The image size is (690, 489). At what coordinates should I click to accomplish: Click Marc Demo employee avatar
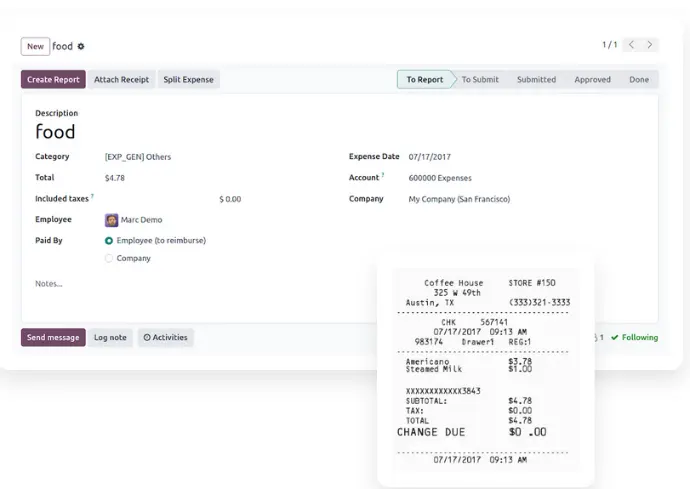[x=111, y=220]
